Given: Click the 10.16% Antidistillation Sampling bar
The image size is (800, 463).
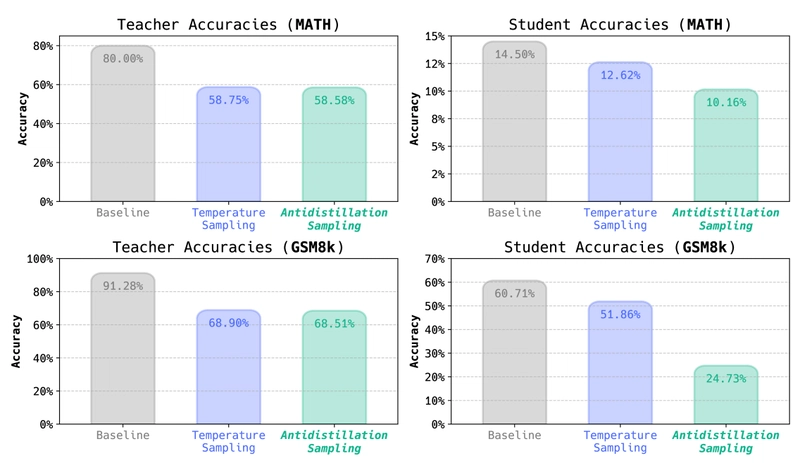Looking at the screenshot, I should tap(726, 145).
